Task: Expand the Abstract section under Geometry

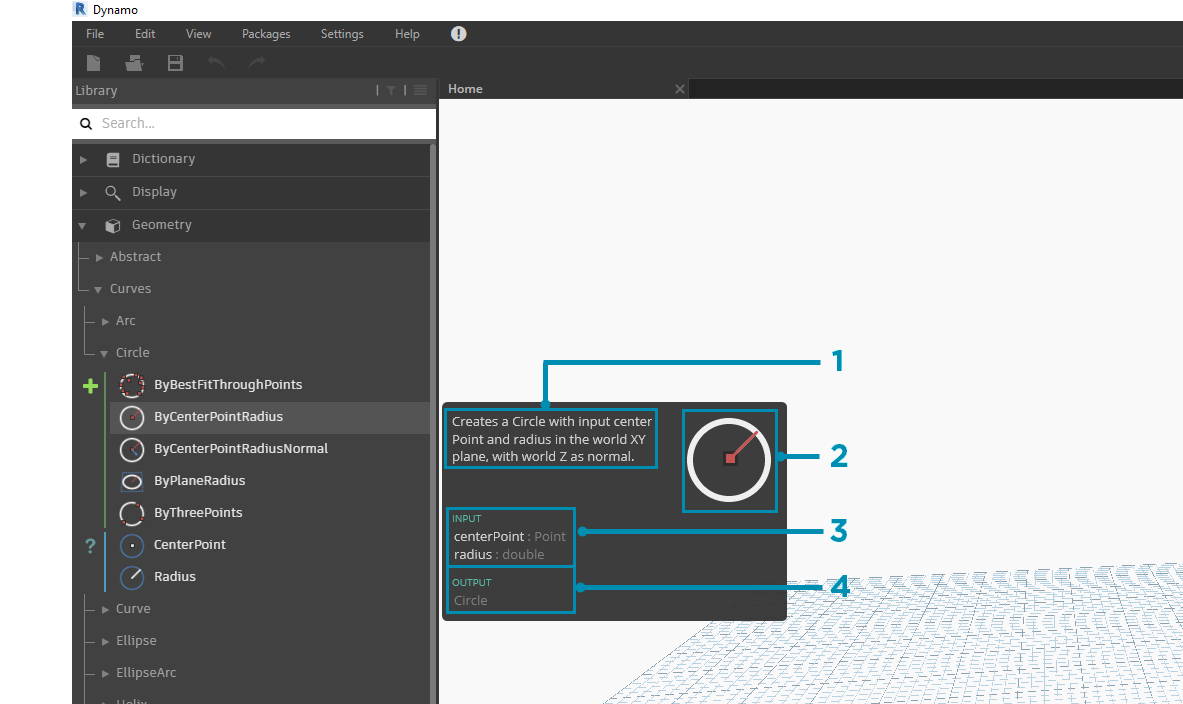Action: 100,256
